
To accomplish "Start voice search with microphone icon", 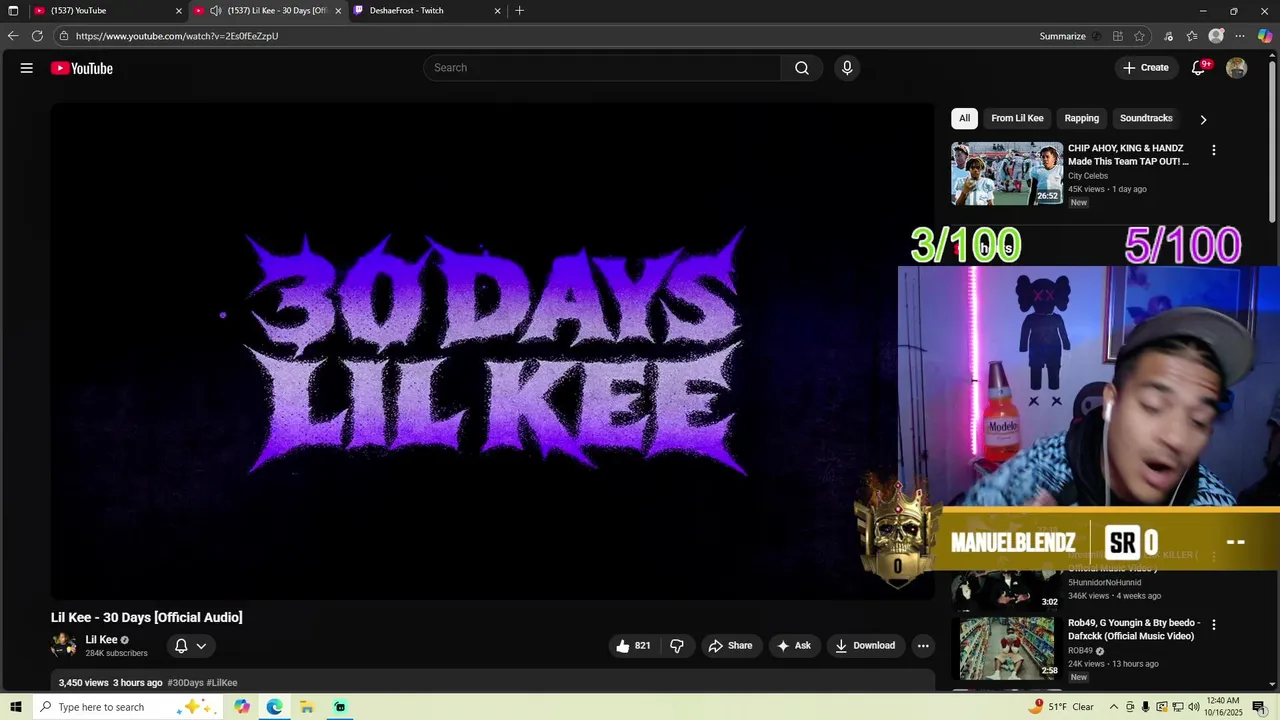I will [x=847, y=68].
